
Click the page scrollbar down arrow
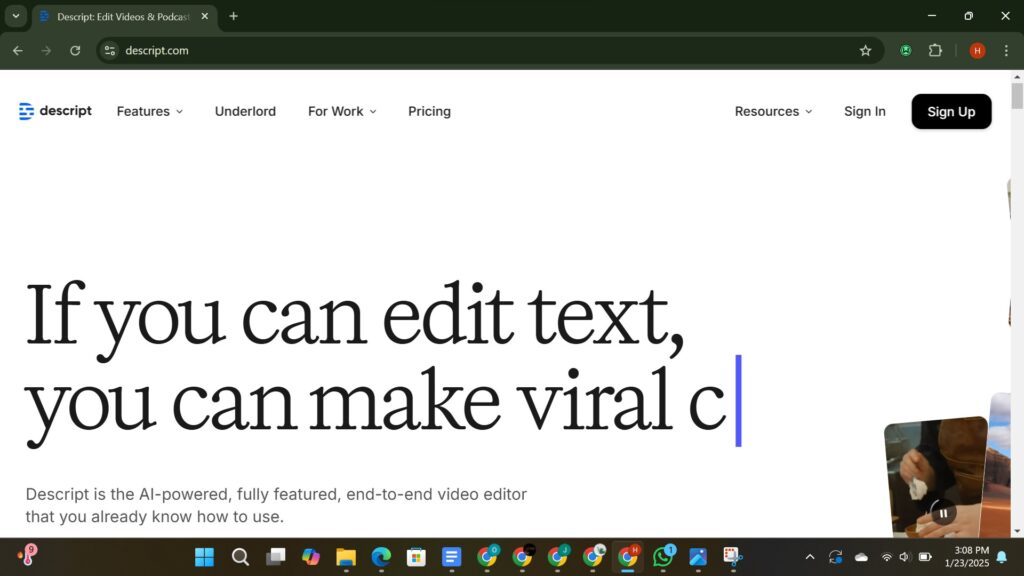pyautogui.click(x=1017, y=531)
